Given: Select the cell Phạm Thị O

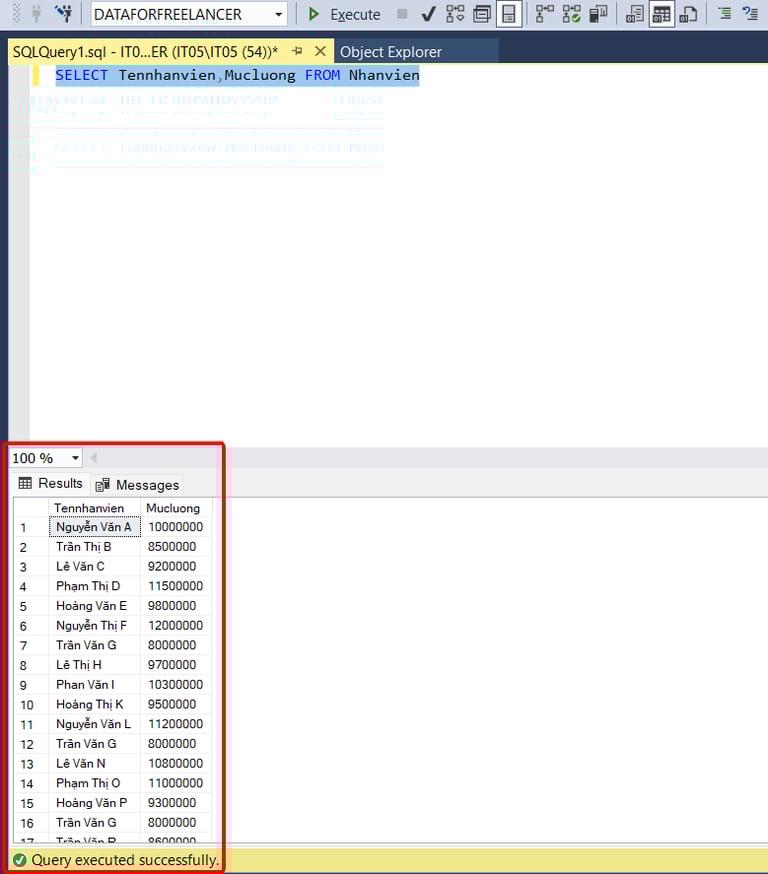Looking at the screenshot, I should click(94, 783).
